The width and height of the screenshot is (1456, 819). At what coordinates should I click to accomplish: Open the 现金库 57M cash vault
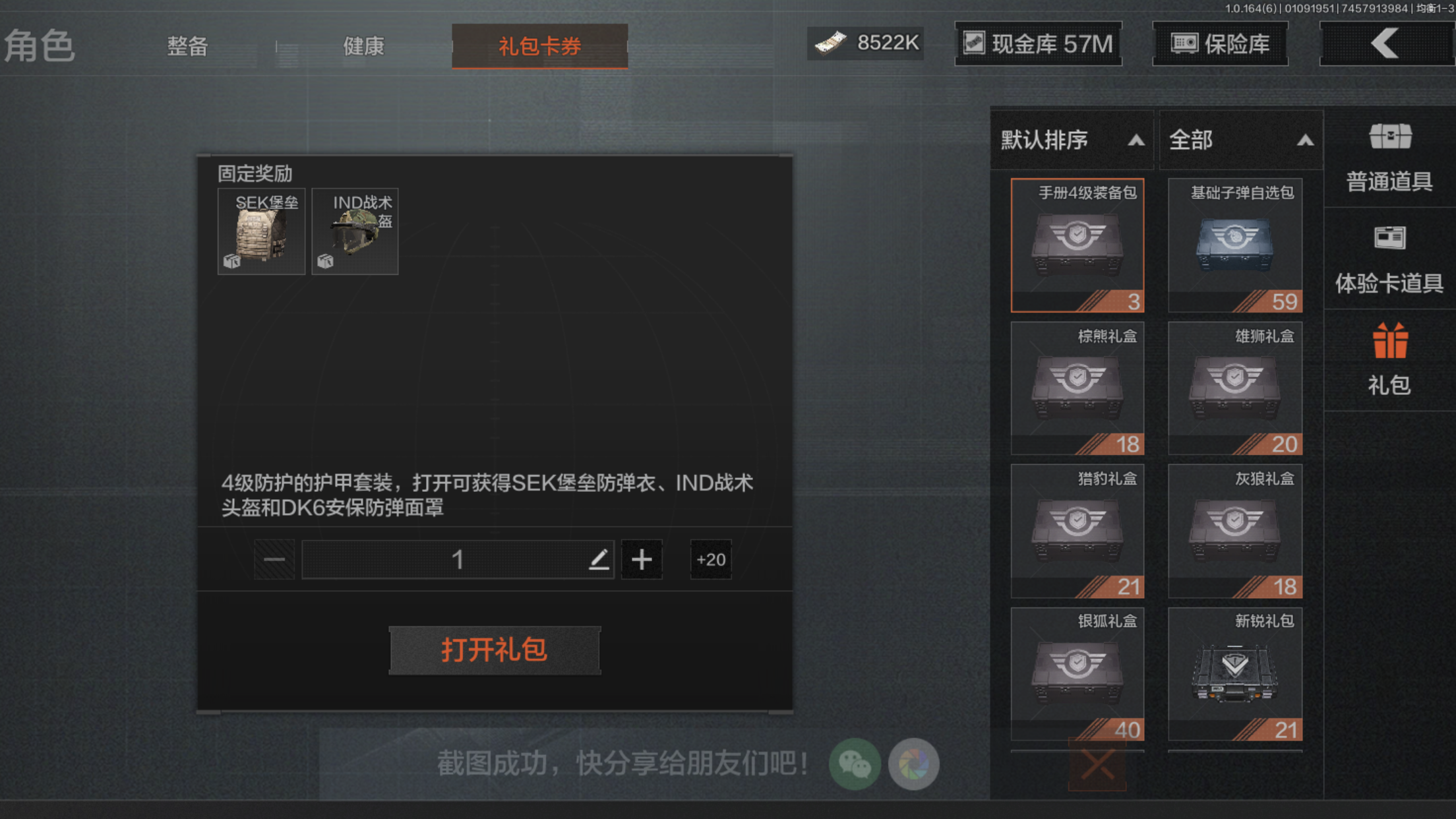(x=1039, y=44)
